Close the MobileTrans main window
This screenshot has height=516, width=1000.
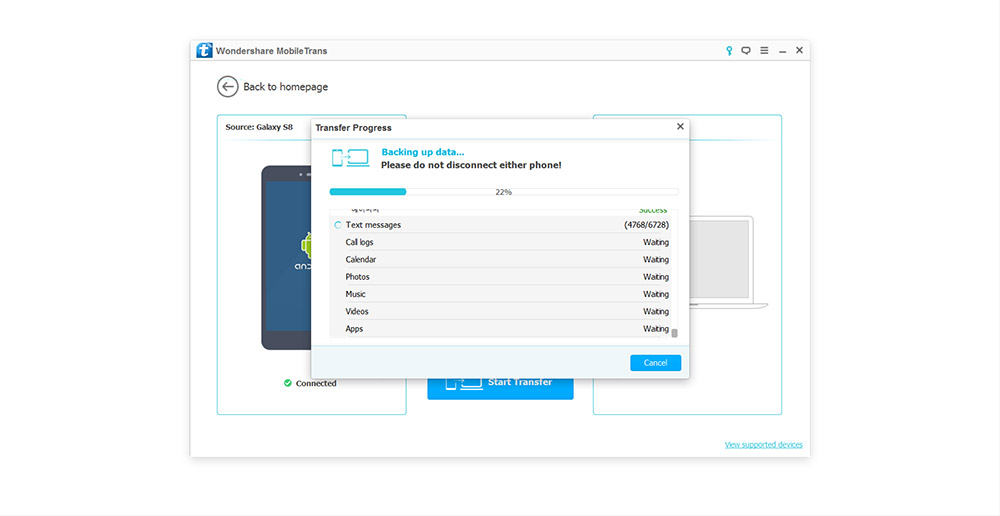[799, 50]
